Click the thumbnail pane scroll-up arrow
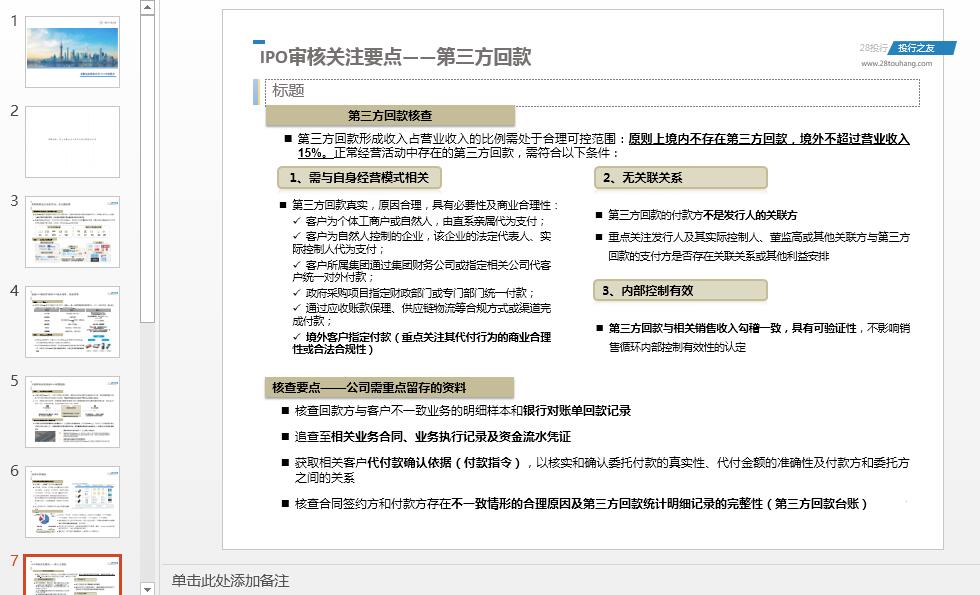The height and width of the screenshot is (595, 980). [x=148, y=8]
